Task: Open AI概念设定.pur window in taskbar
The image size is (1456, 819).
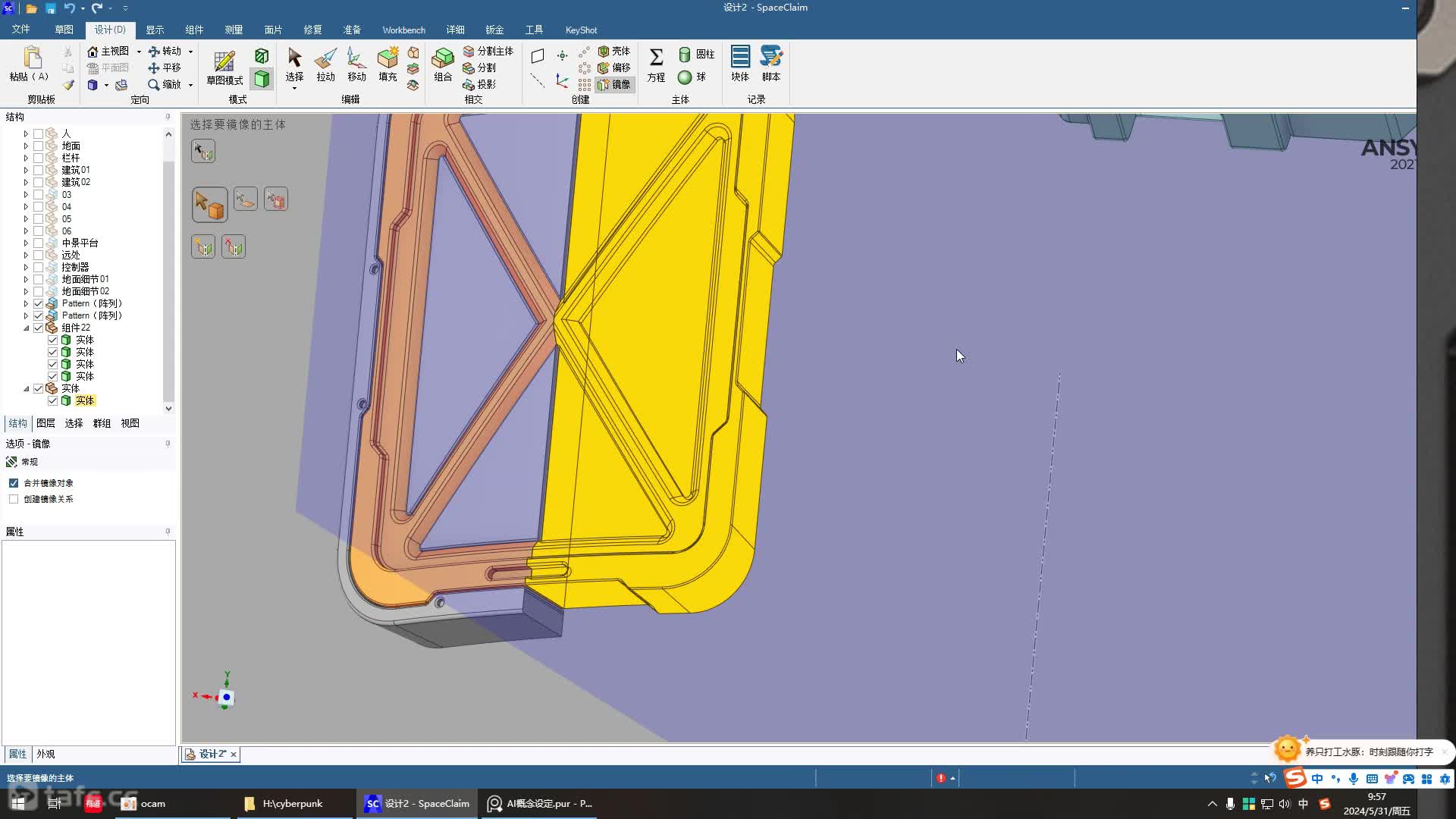Action: [540, 804]
